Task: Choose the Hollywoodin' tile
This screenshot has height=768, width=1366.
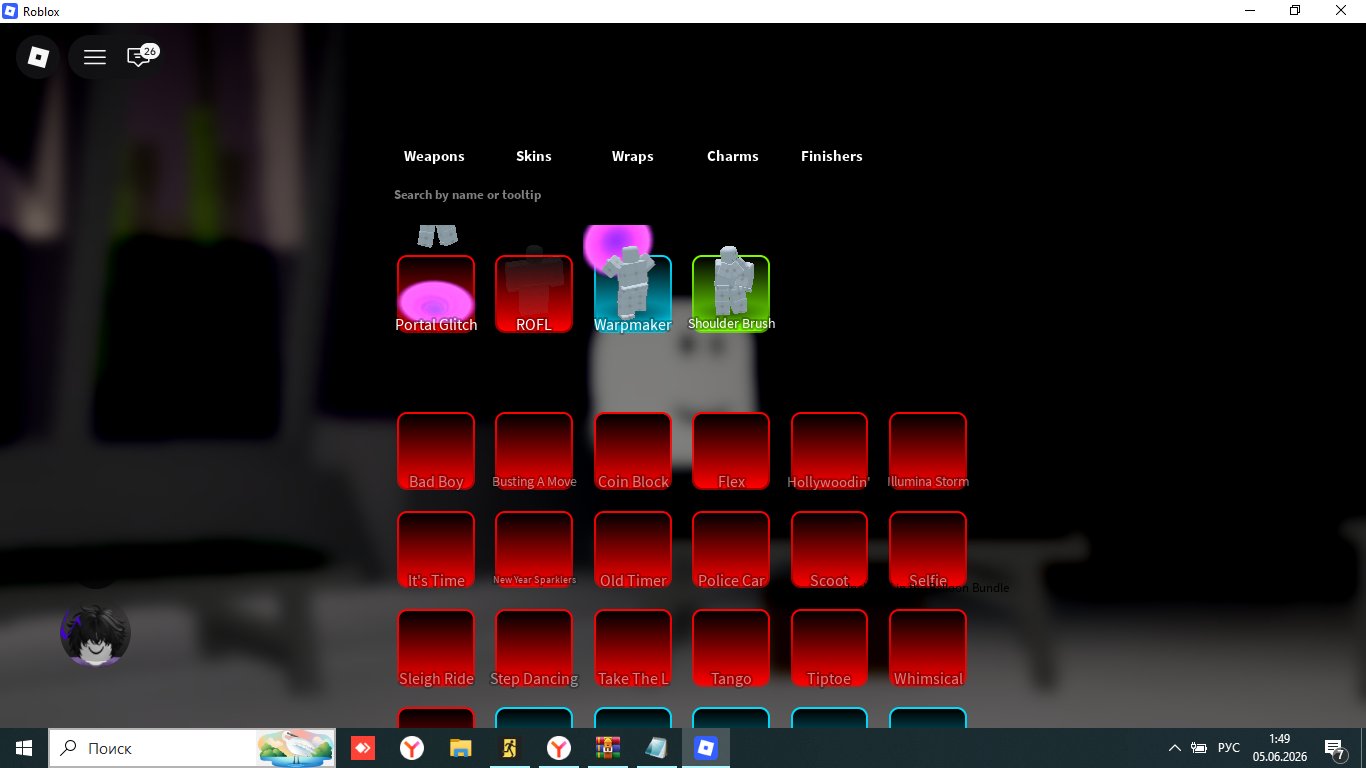Action: coord(829,451)
